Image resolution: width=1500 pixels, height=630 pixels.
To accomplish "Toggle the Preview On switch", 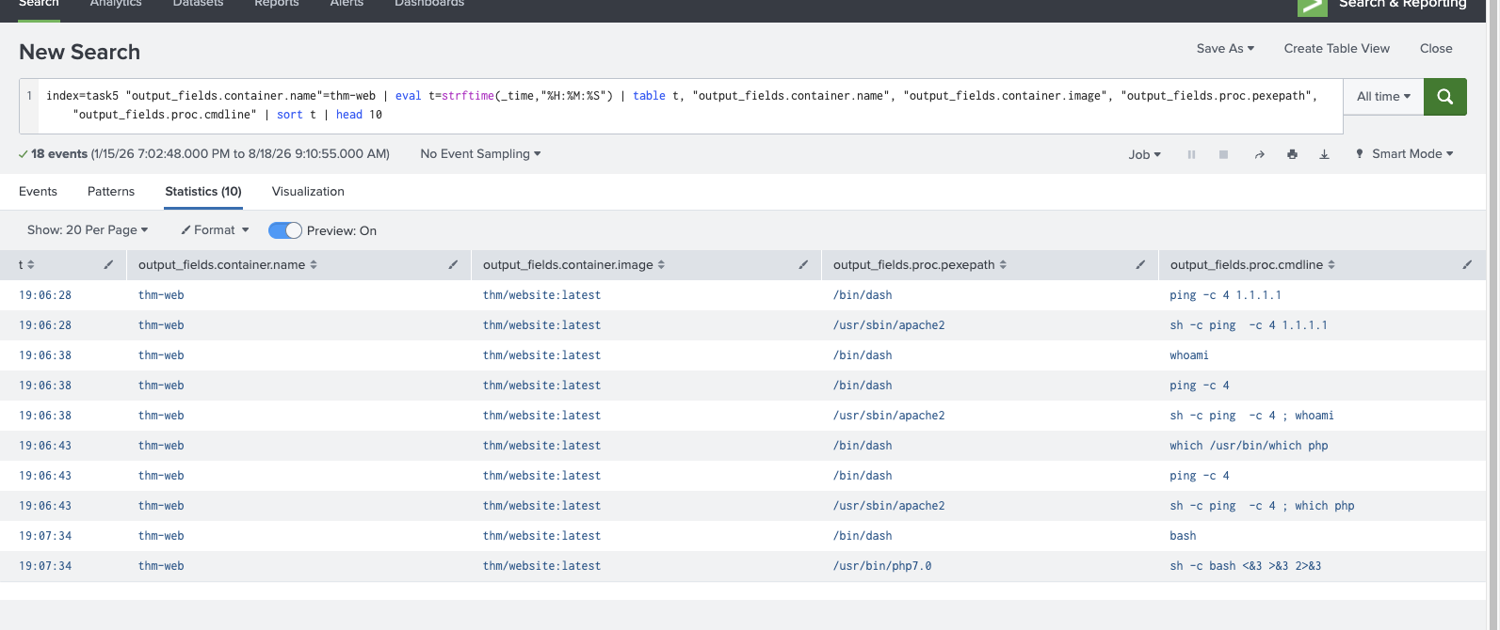I will click(x=285, y=230).
